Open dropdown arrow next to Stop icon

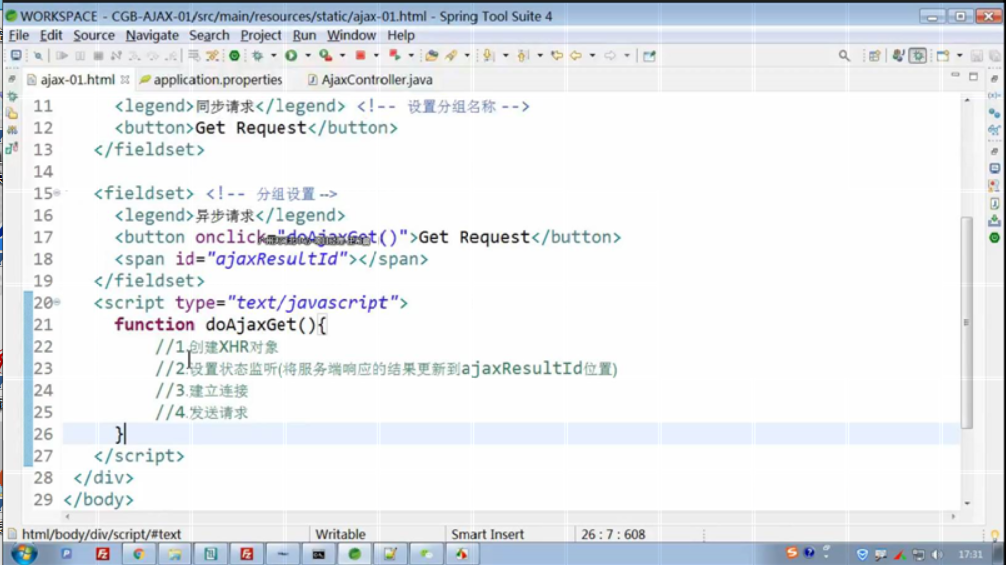[376, 56]
